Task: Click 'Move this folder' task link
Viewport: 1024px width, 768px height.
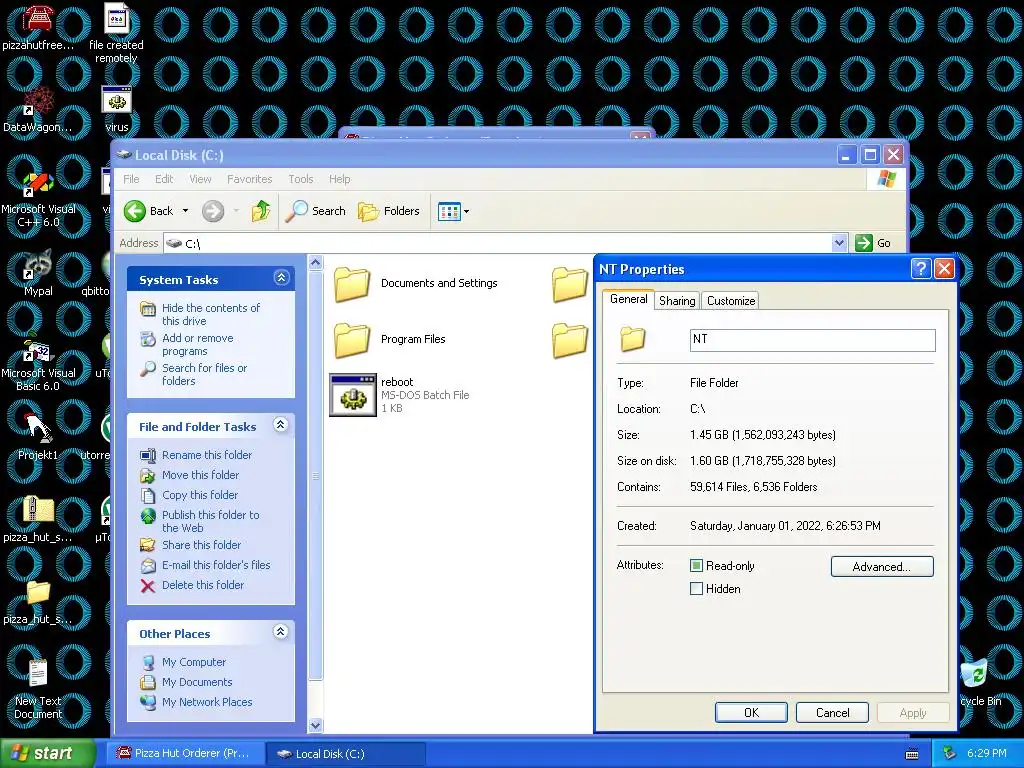Action: (200, 475)
